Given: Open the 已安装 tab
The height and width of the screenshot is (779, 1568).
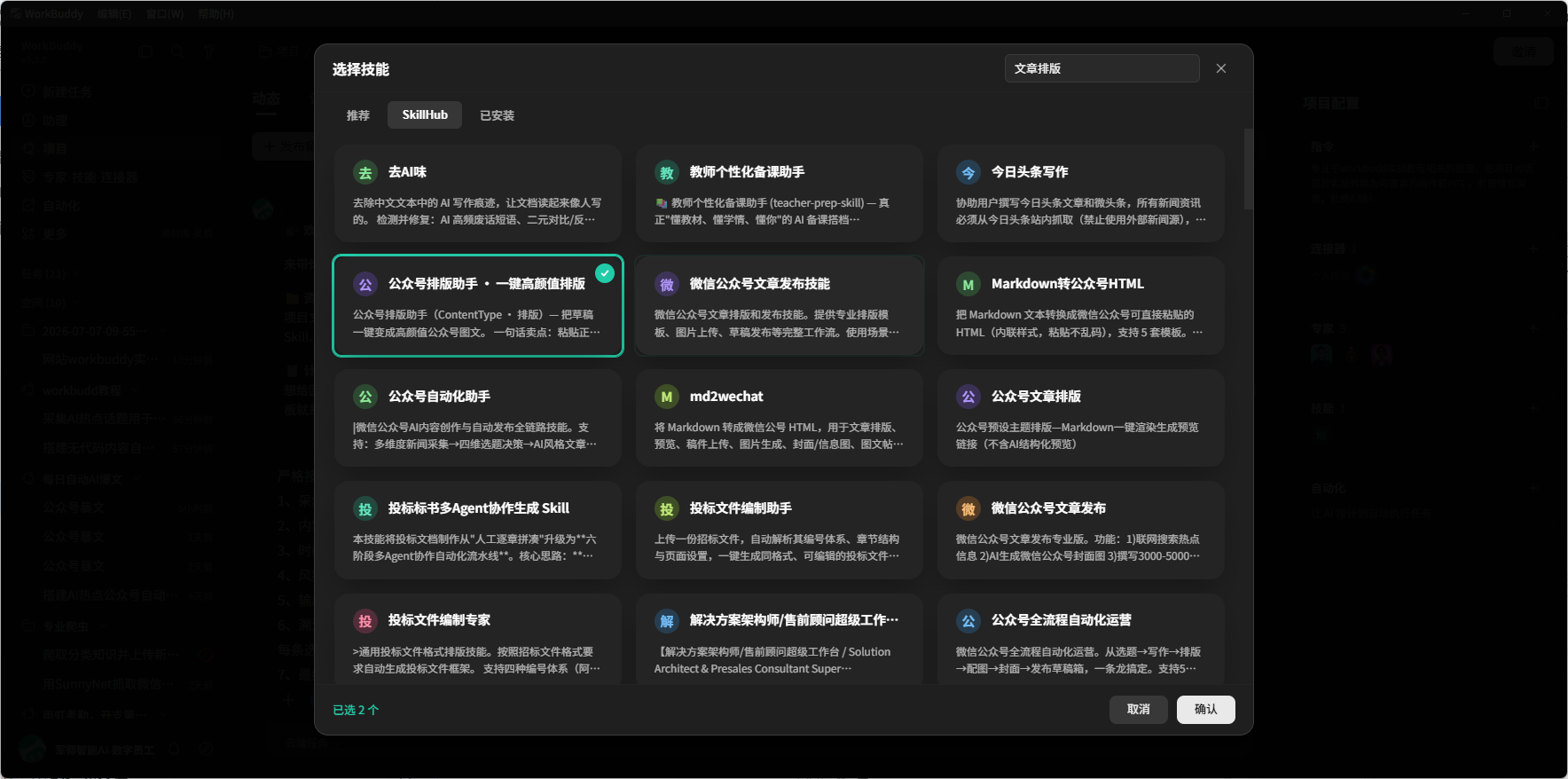Looking at the screenshot, I should (x=497, y=115).
